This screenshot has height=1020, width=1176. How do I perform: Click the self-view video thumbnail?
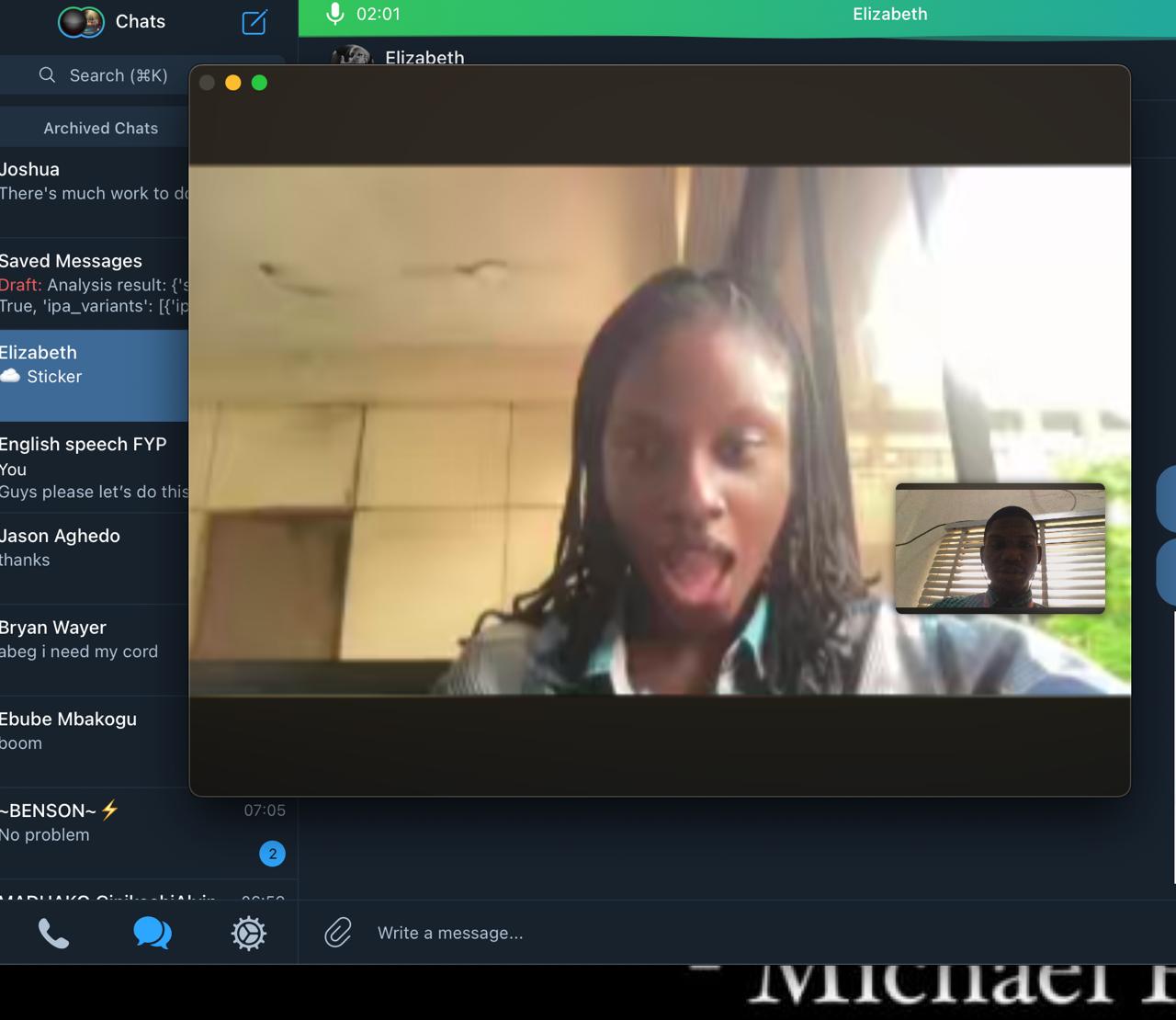[1001, 548]
